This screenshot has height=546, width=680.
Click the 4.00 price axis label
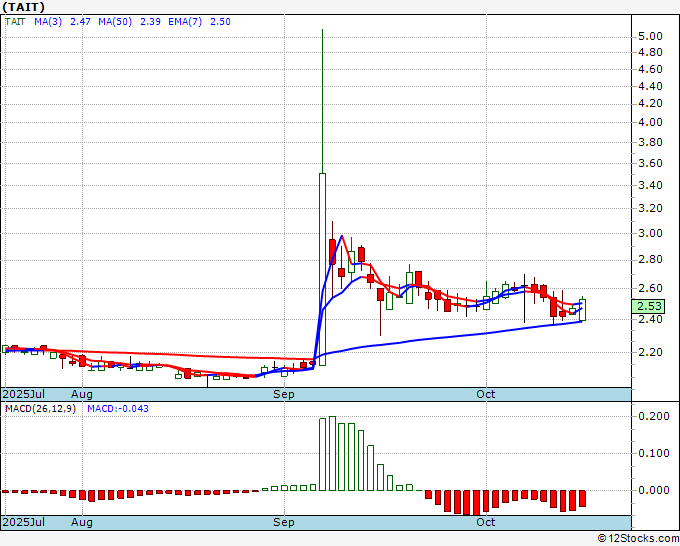click(x=651, y=122)
